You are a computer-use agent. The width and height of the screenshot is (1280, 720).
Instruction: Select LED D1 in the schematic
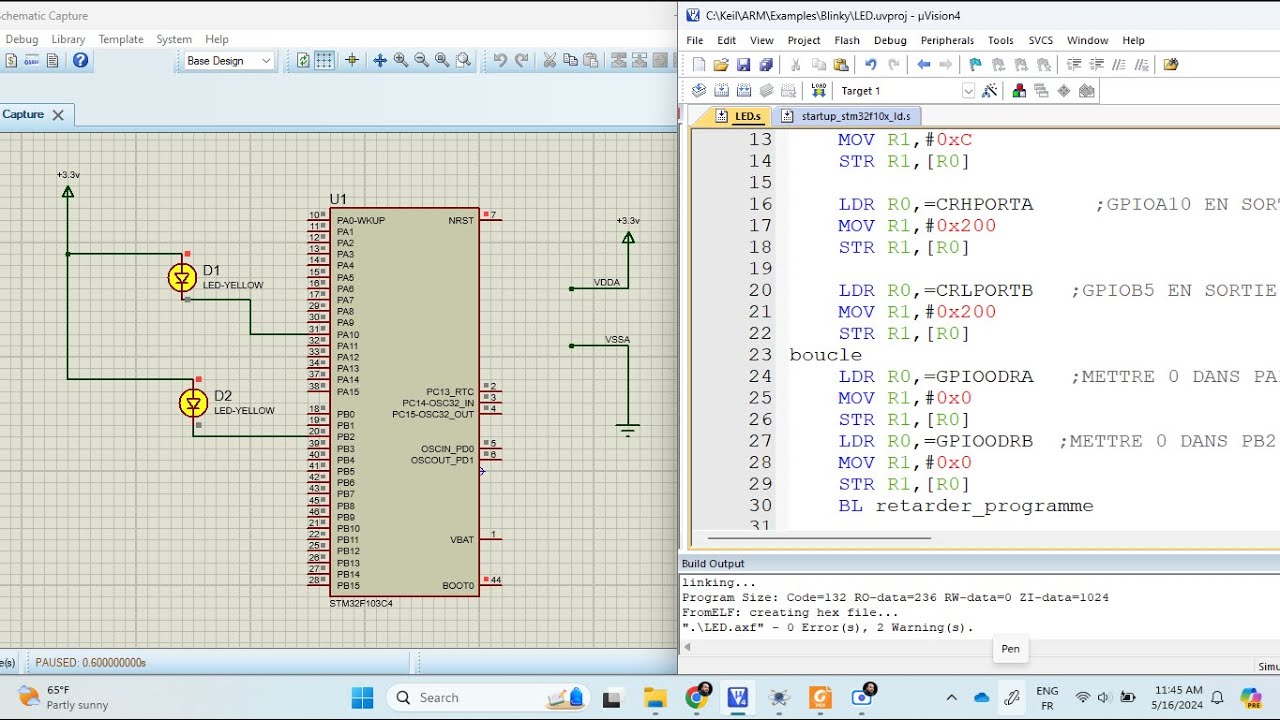pyautogui.click(x=182, y=277)
